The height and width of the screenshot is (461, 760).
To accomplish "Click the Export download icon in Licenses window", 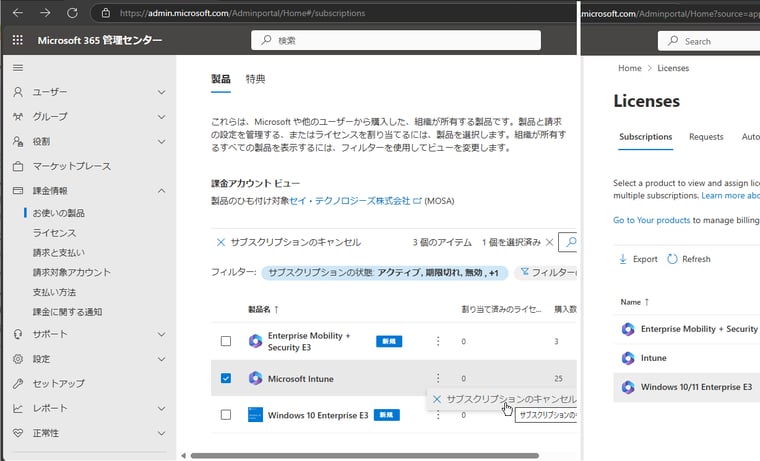I will coord(623,259).
